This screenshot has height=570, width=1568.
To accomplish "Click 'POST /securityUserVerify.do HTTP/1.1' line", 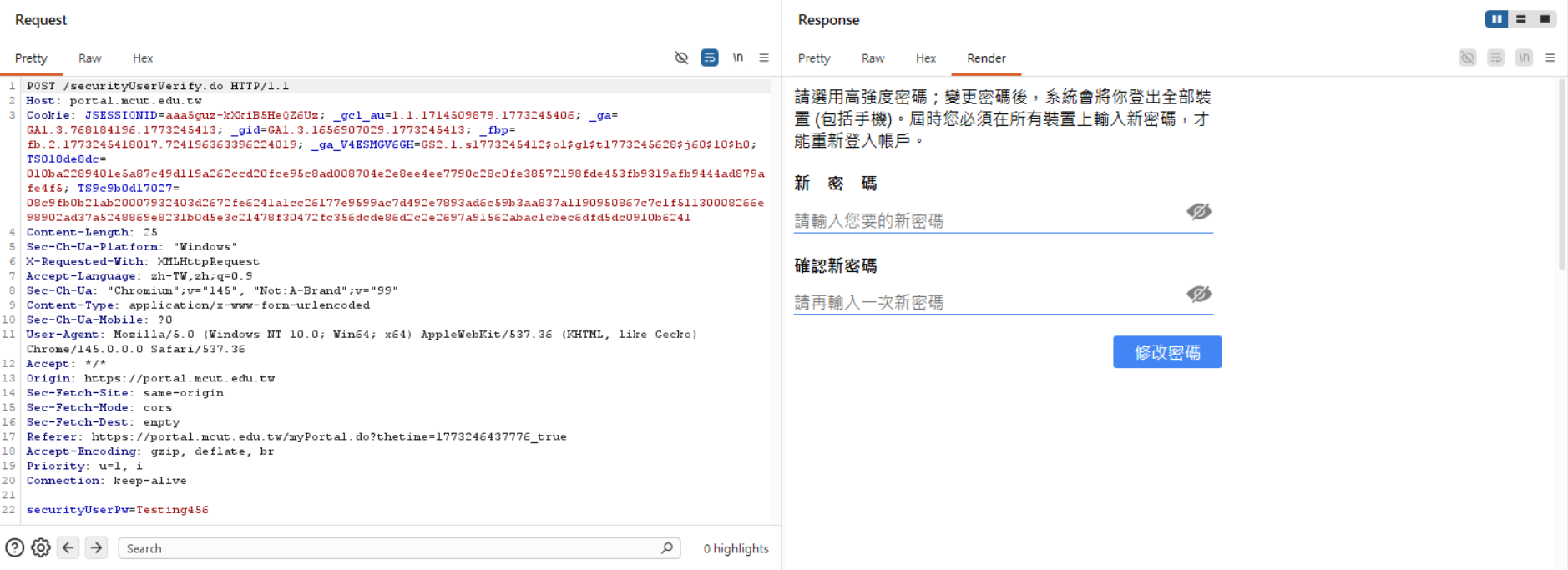I will (158, 86).
